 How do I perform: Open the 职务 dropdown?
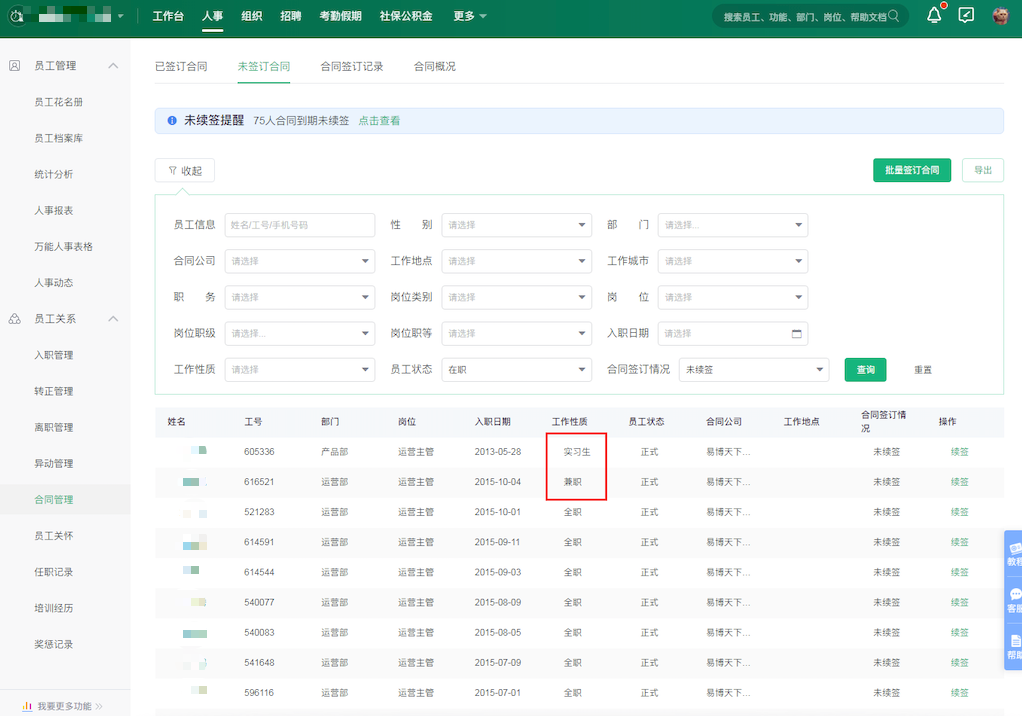[x=300, y=297]
